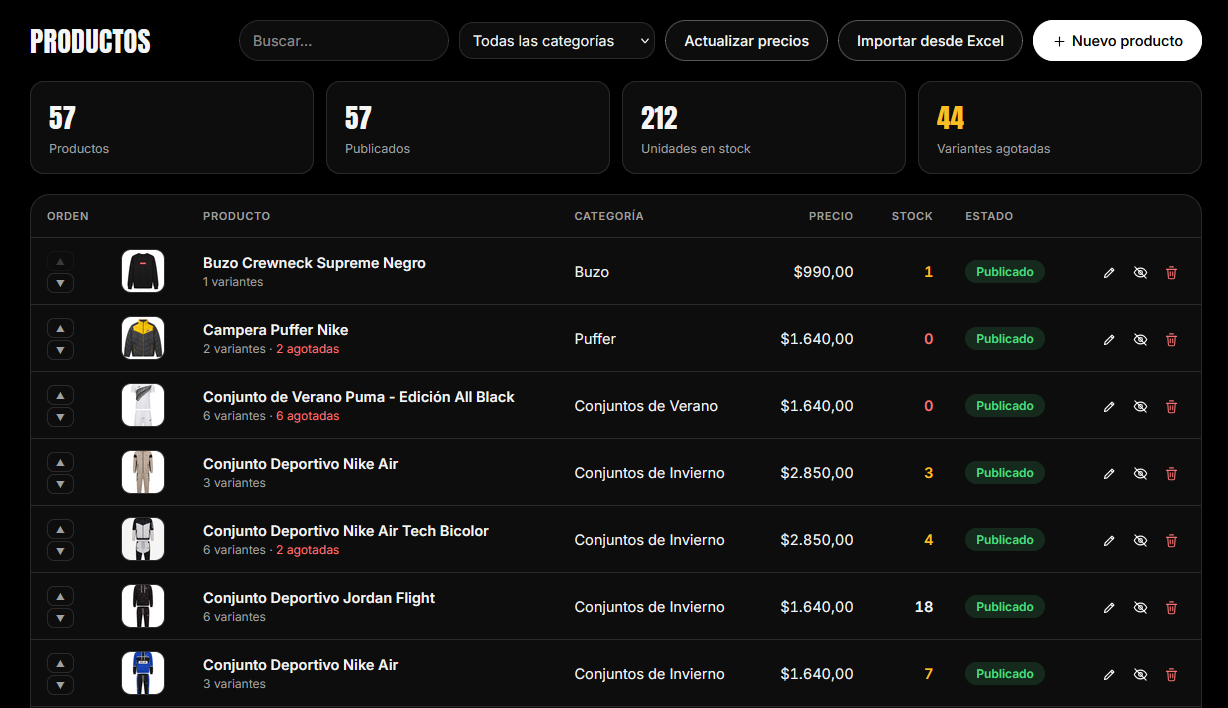This screenshot has height=708, width=1228.
Task: Edit the Conjunto Deportivo Nike Air with stock 7
Action: (x=1109, y=674)
